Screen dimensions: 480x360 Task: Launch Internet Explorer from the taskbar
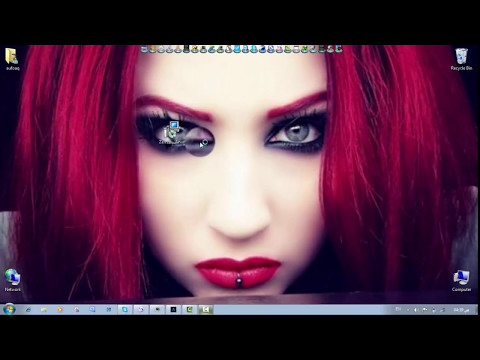click(x=28, y=310)
